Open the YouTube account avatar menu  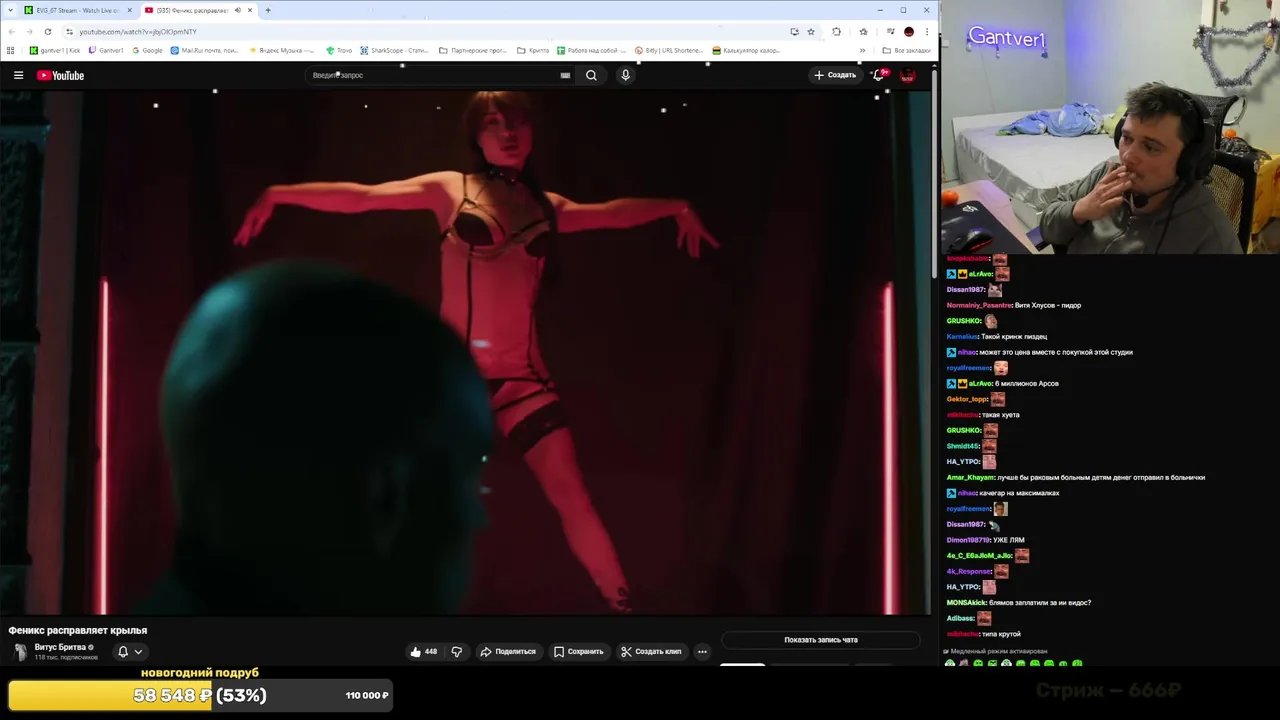(x=908, y=75)
